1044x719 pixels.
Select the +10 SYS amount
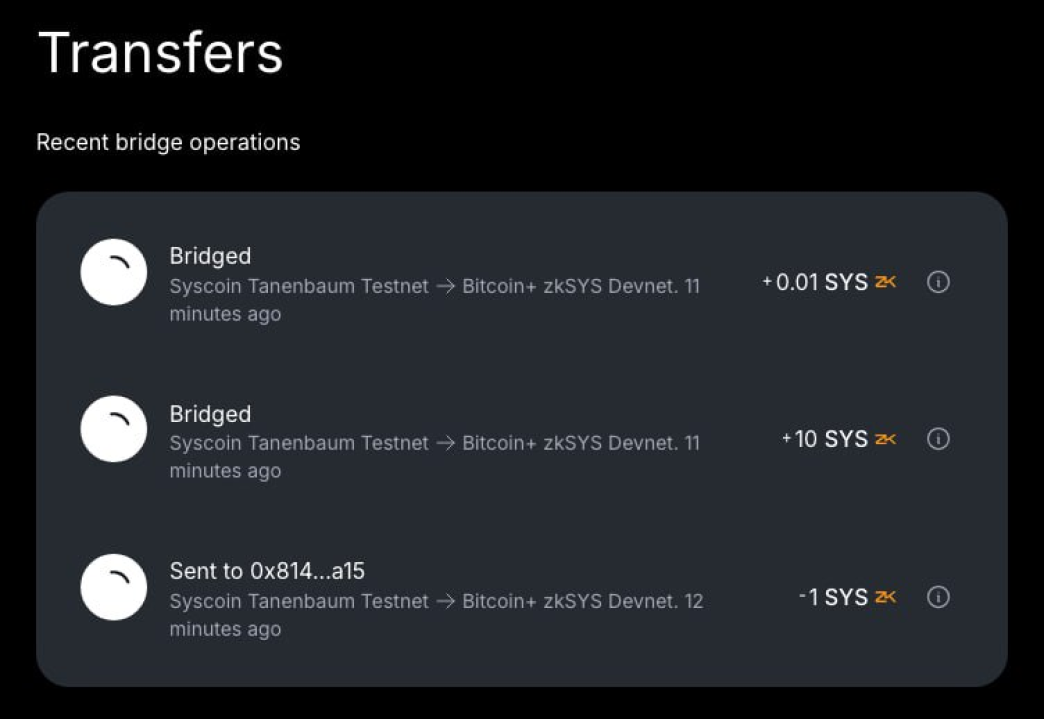point(825,439)
